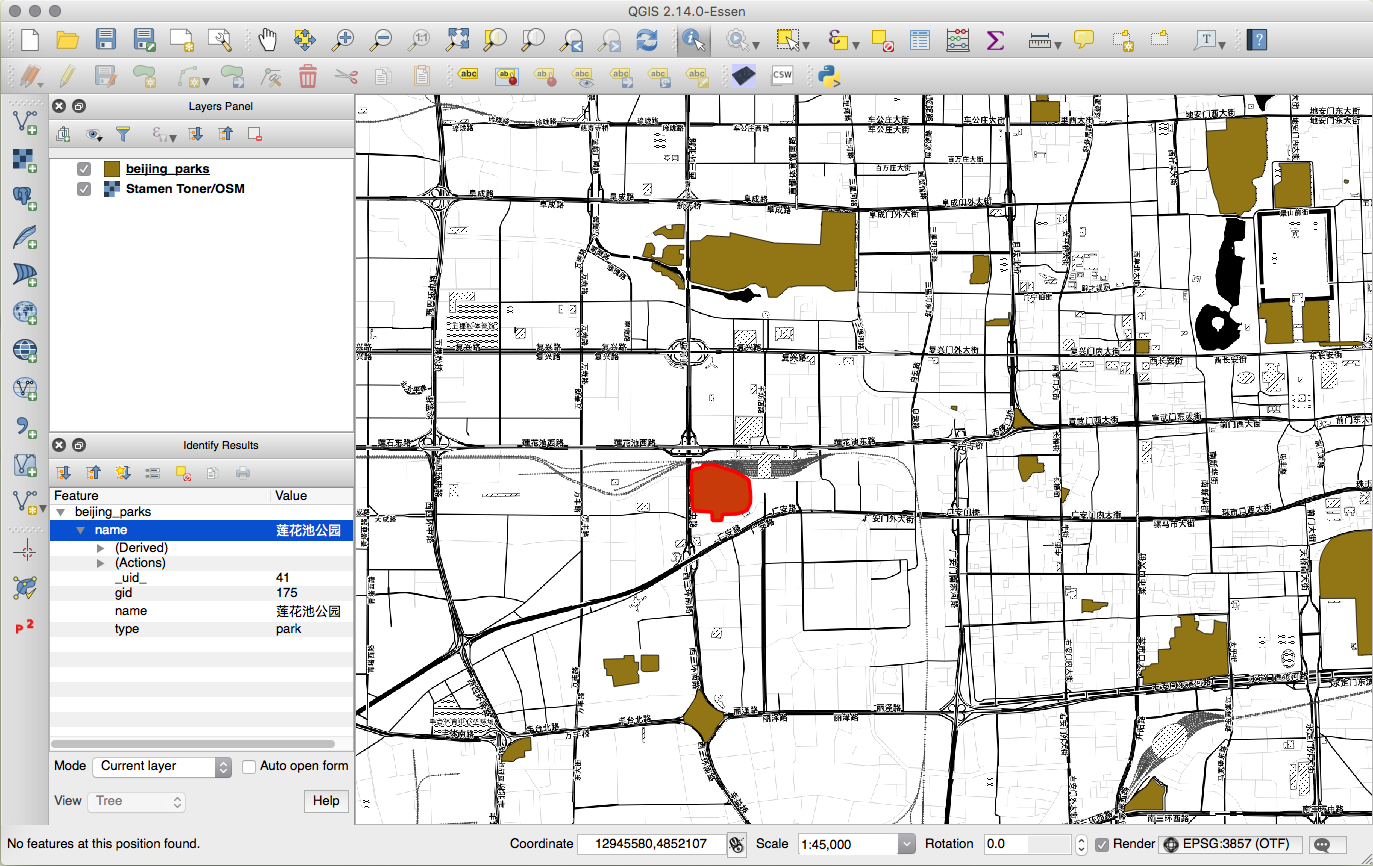Click the Coordinate input field
The height and width of the screenshot is (866, 1373).
click(x=651, y=844)
